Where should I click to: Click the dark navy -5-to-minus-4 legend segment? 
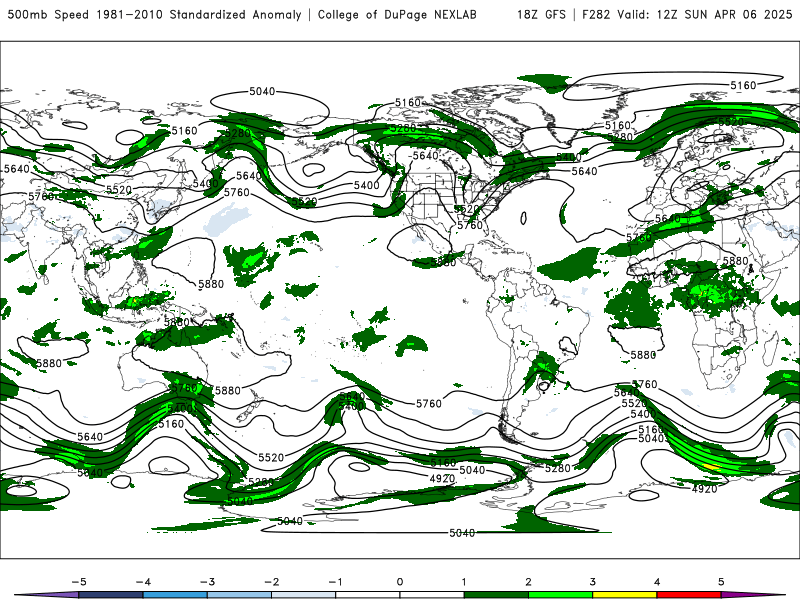tap(111, 595)
